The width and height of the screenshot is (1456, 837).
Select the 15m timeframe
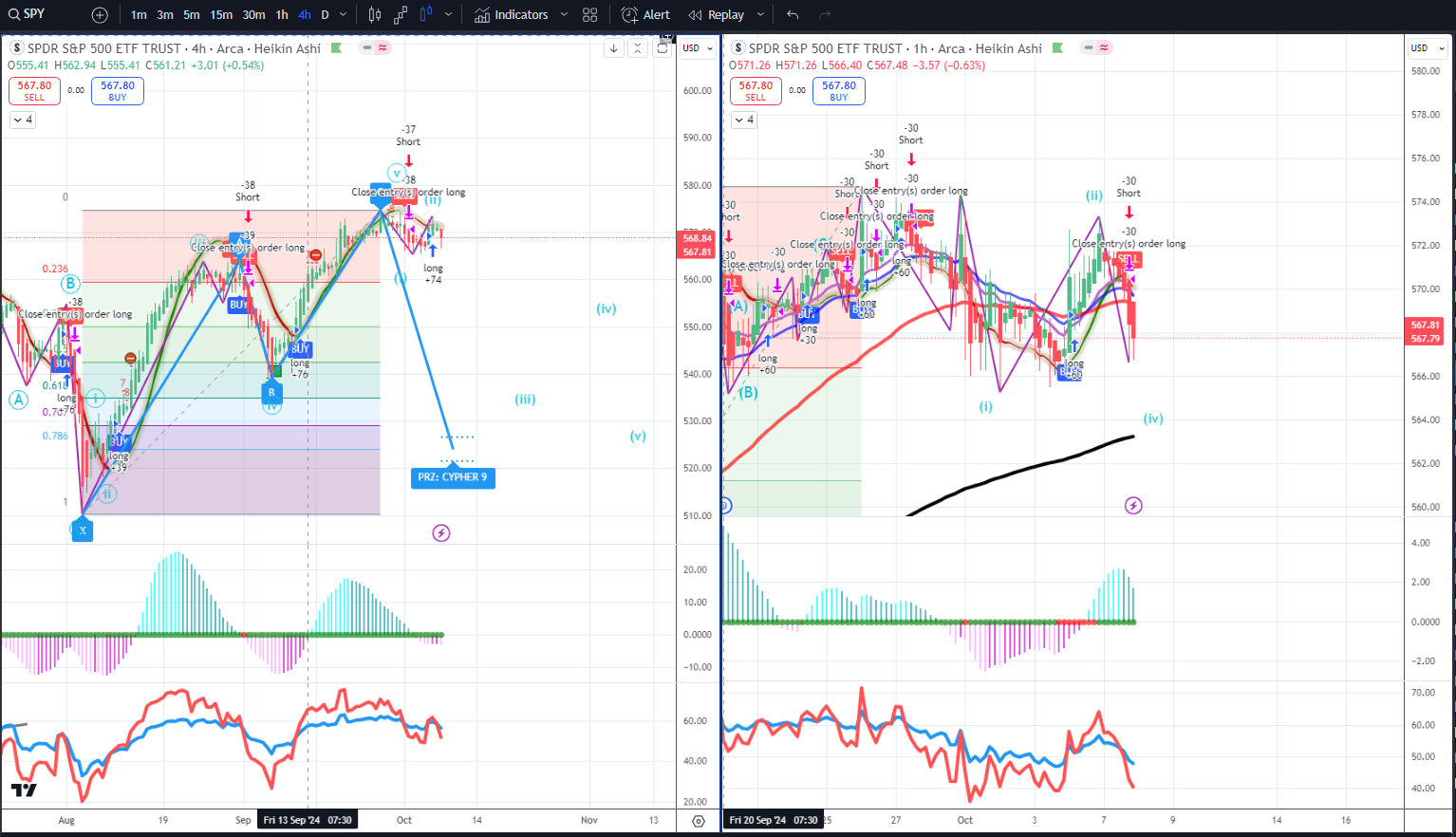(221, 14)
